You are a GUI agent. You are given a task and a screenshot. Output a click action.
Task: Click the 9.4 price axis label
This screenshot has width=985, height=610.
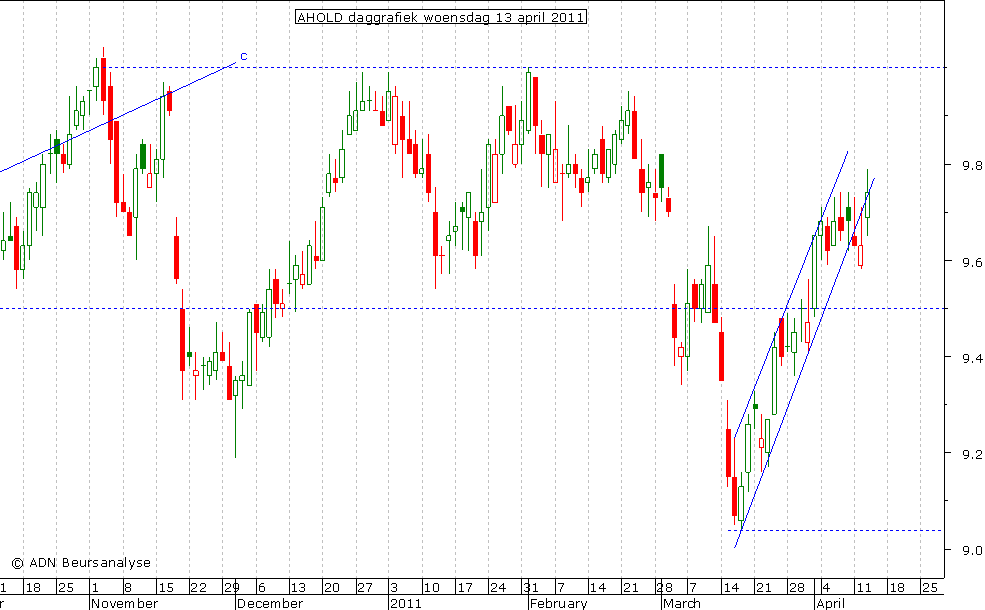tap(955, 358)
